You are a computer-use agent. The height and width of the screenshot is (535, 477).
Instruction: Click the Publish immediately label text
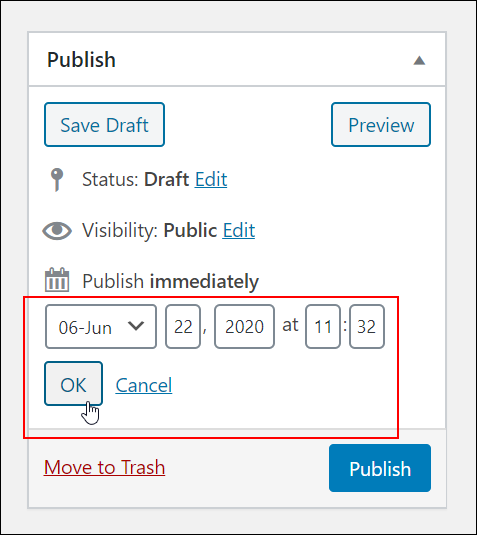(x=171, y=281)
